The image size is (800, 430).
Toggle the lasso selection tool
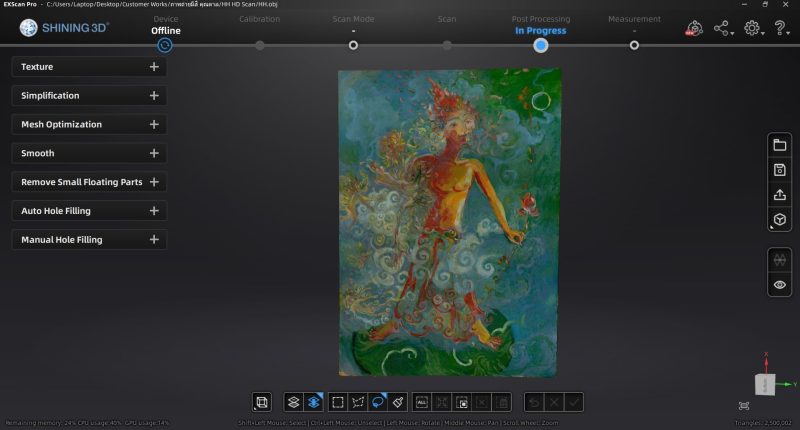pos(378,402)
